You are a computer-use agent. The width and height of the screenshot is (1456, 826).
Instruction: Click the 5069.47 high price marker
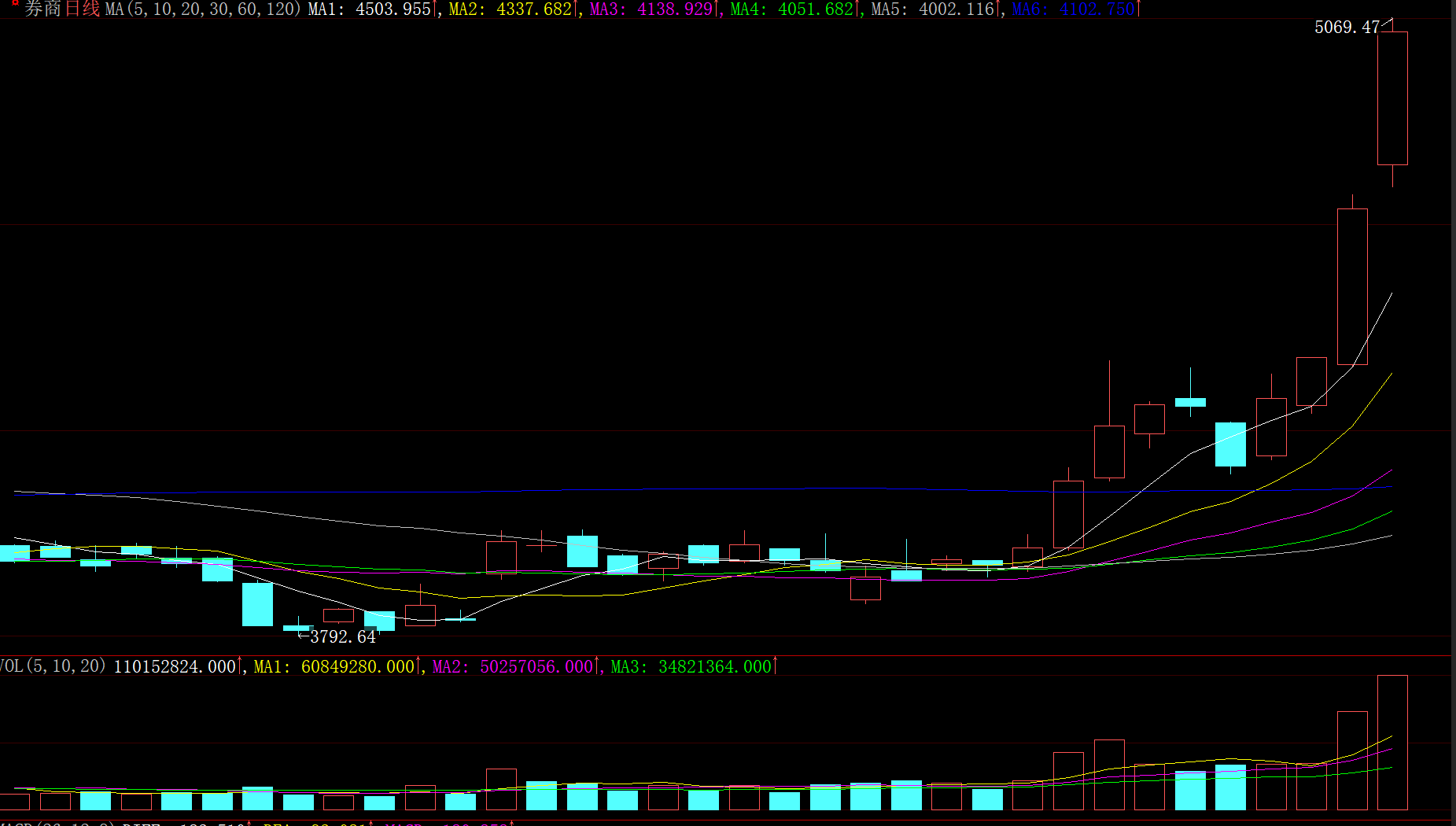[1347, 28]
